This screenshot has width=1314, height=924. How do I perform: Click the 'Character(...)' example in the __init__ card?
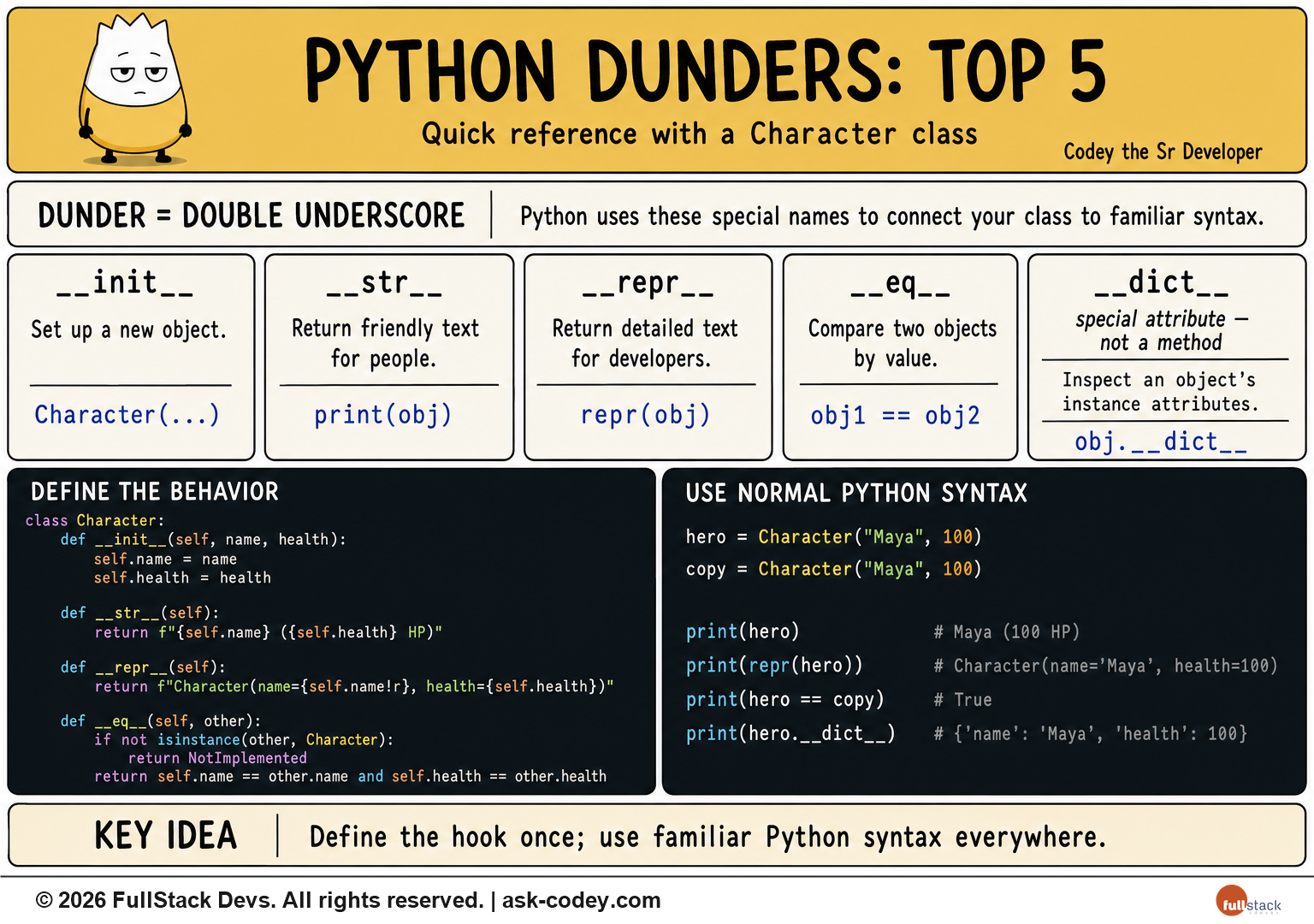tap(127, 415)
